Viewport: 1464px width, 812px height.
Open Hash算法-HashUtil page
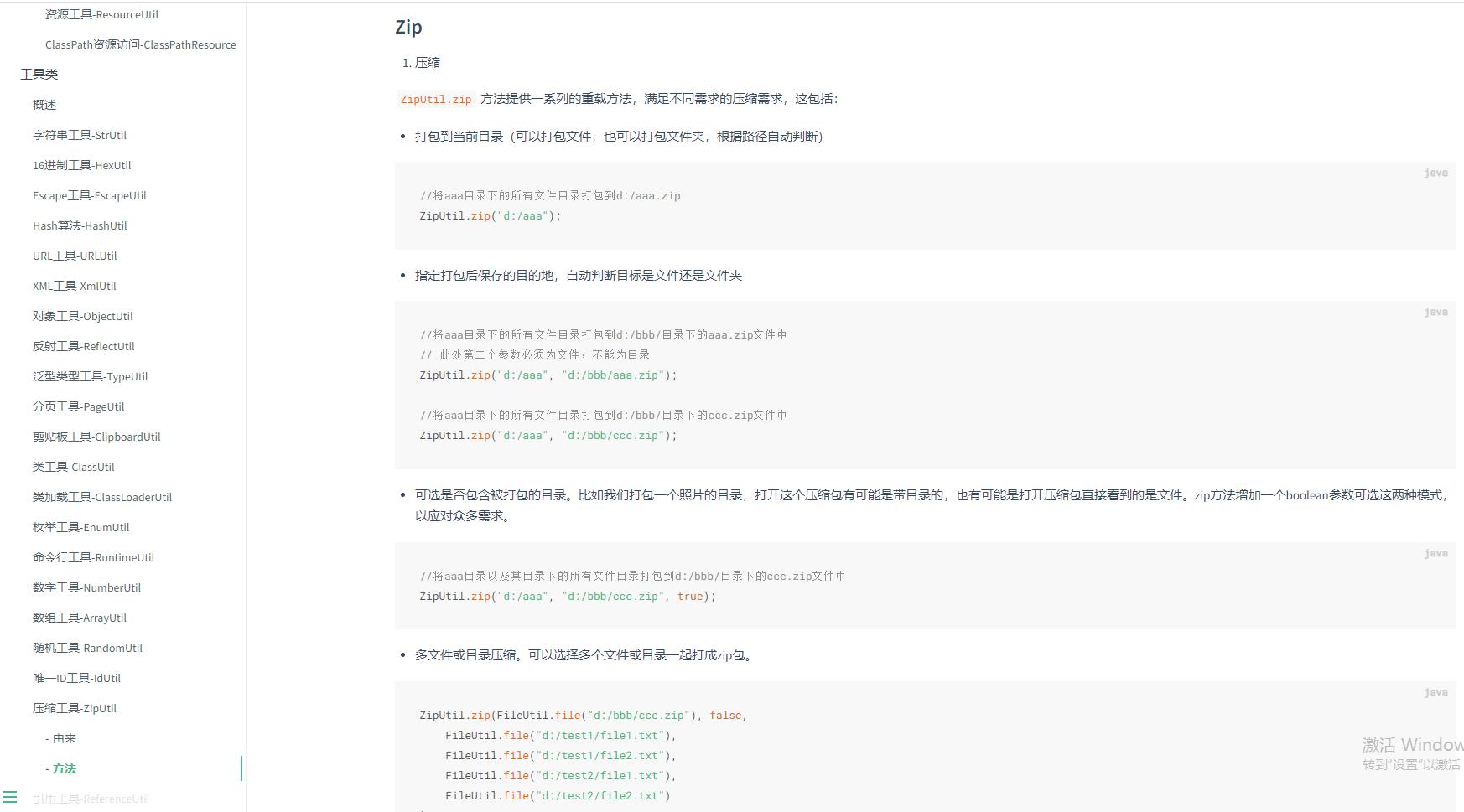[x=80, y=225]
